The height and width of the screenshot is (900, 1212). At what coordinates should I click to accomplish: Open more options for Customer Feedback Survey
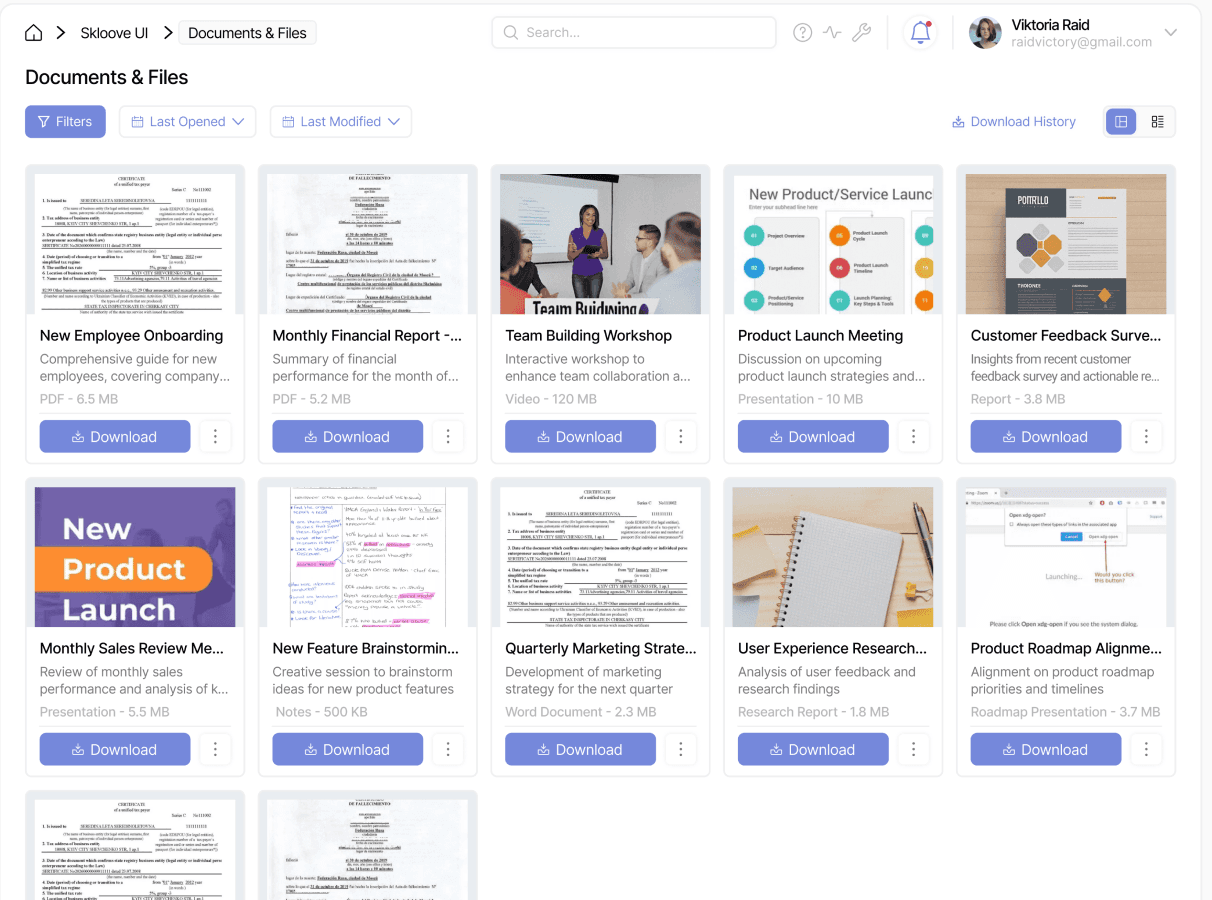1146,437
